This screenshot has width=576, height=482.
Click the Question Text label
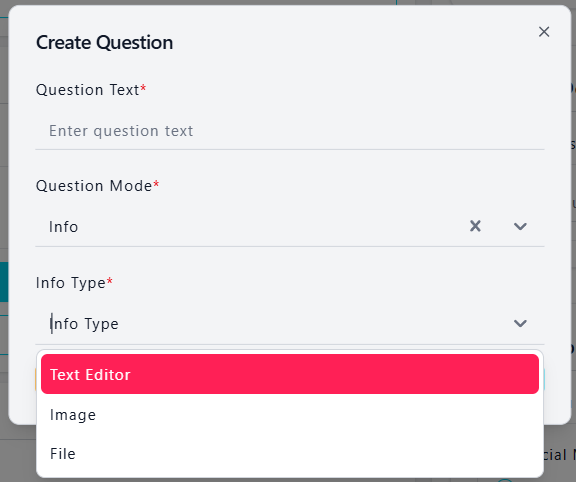point(87,90)
